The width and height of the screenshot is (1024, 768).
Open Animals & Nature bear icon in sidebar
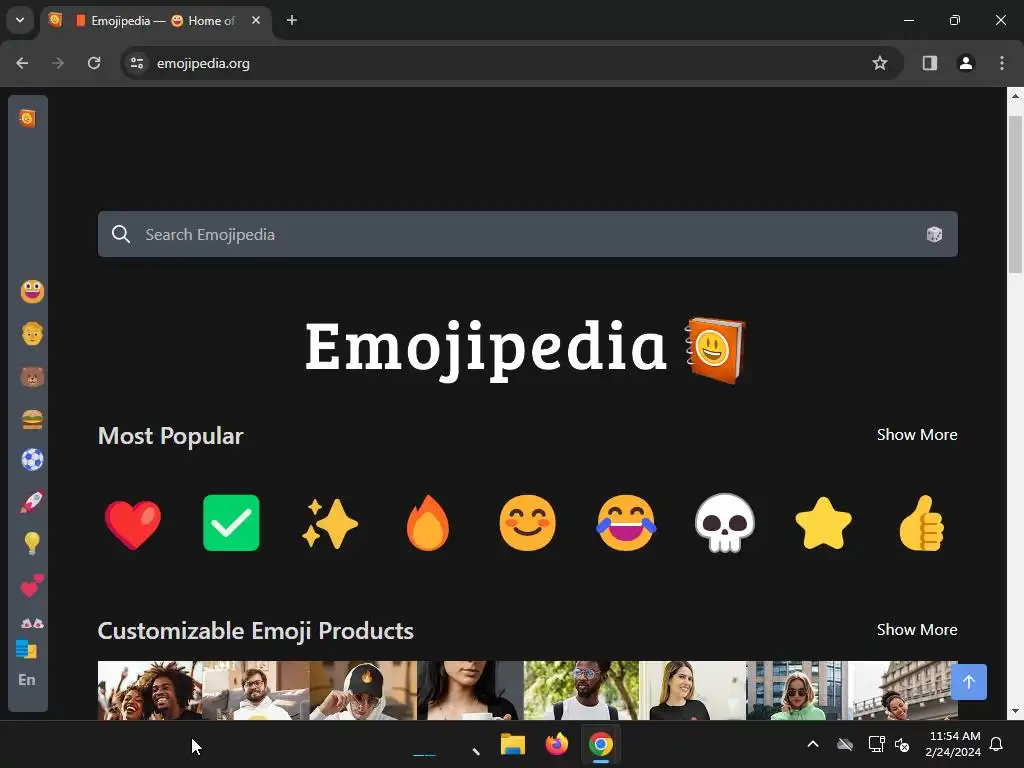point(32,377)
